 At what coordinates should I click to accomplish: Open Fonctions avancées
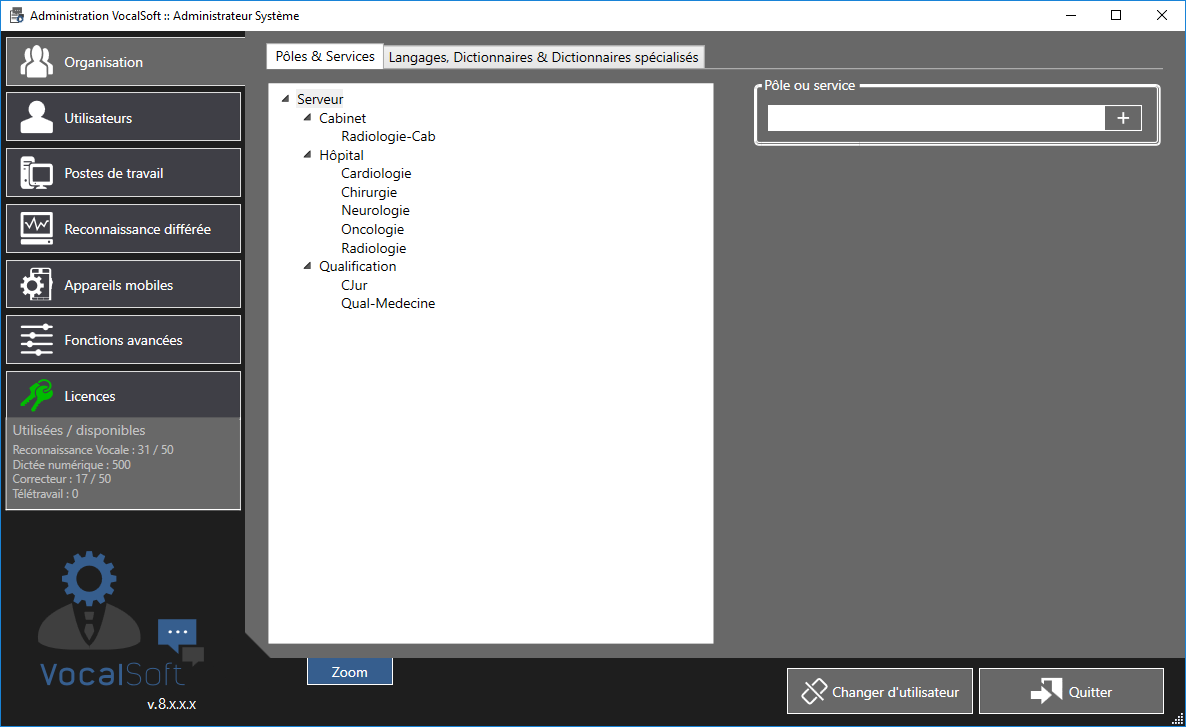(x=123, y=340)
